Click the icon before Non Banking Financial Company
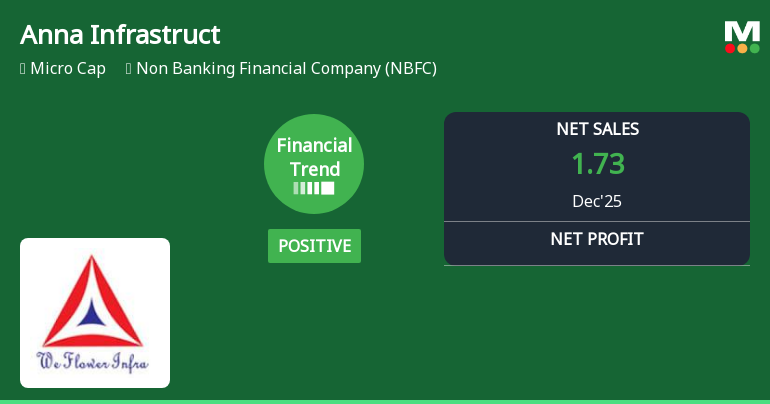Image resolution: width=770 pixels, height=404 pixels. click(129, 69)
